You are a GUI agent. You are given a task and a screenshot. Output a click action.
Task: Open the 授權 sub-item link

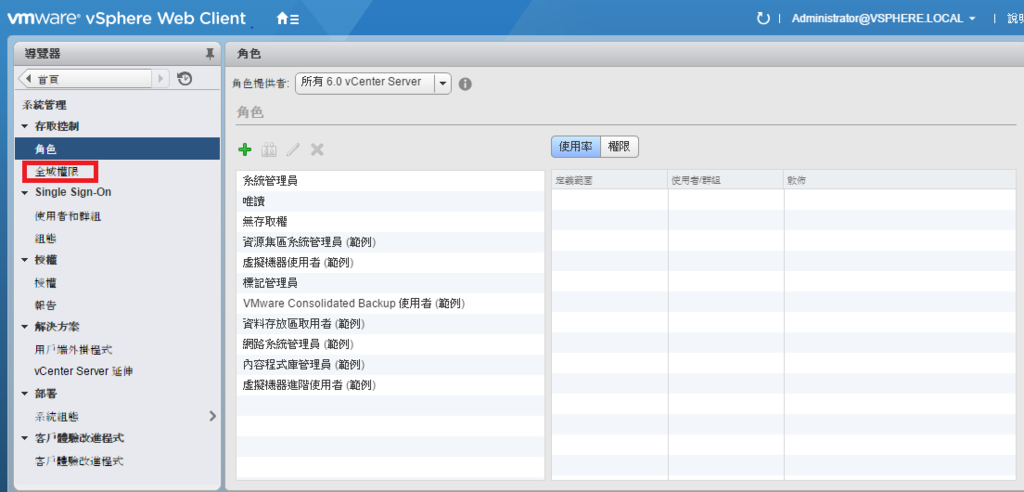point(46,283)
